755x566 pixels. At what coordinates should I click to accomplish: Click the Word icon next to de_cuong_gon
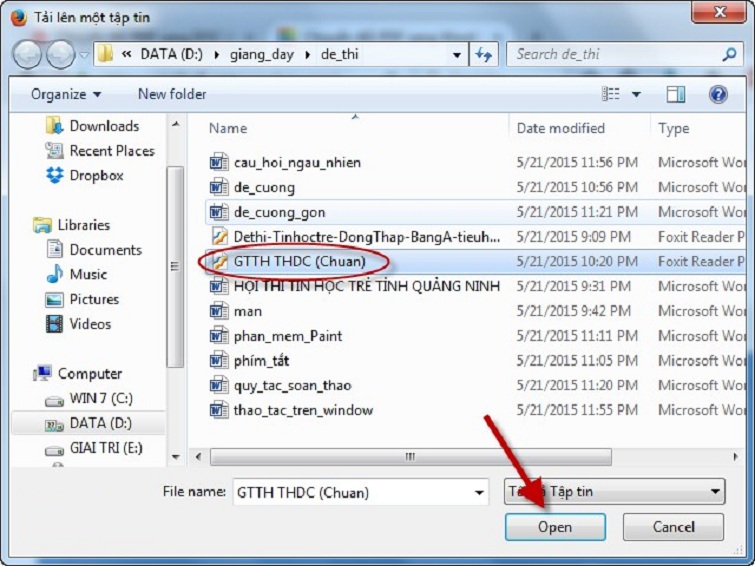coord(219,212)
